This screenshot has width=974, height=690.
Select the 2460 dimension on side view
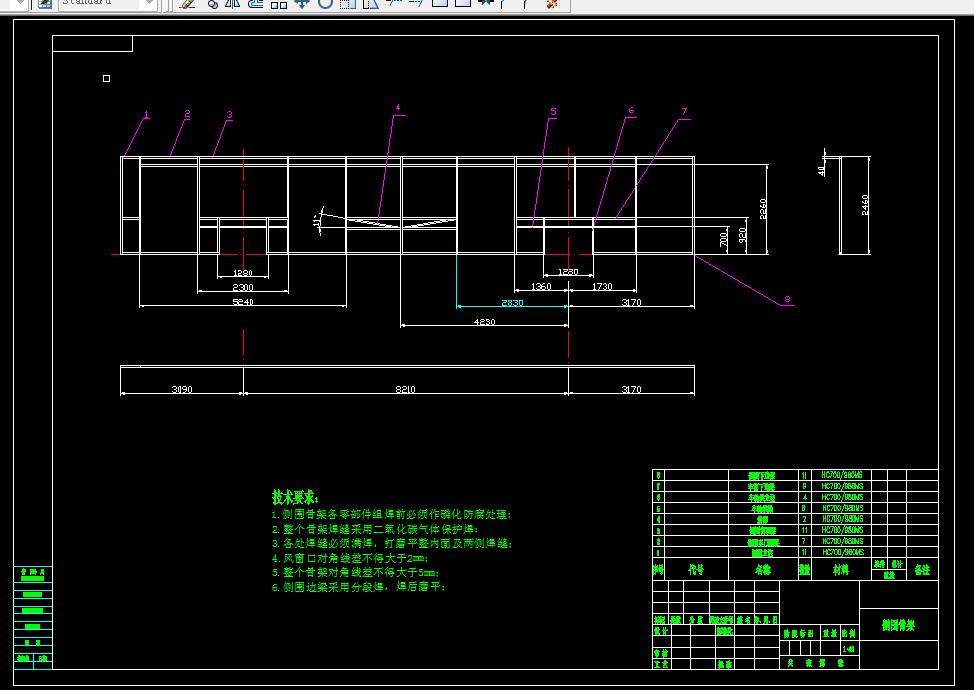click(865, 205)
